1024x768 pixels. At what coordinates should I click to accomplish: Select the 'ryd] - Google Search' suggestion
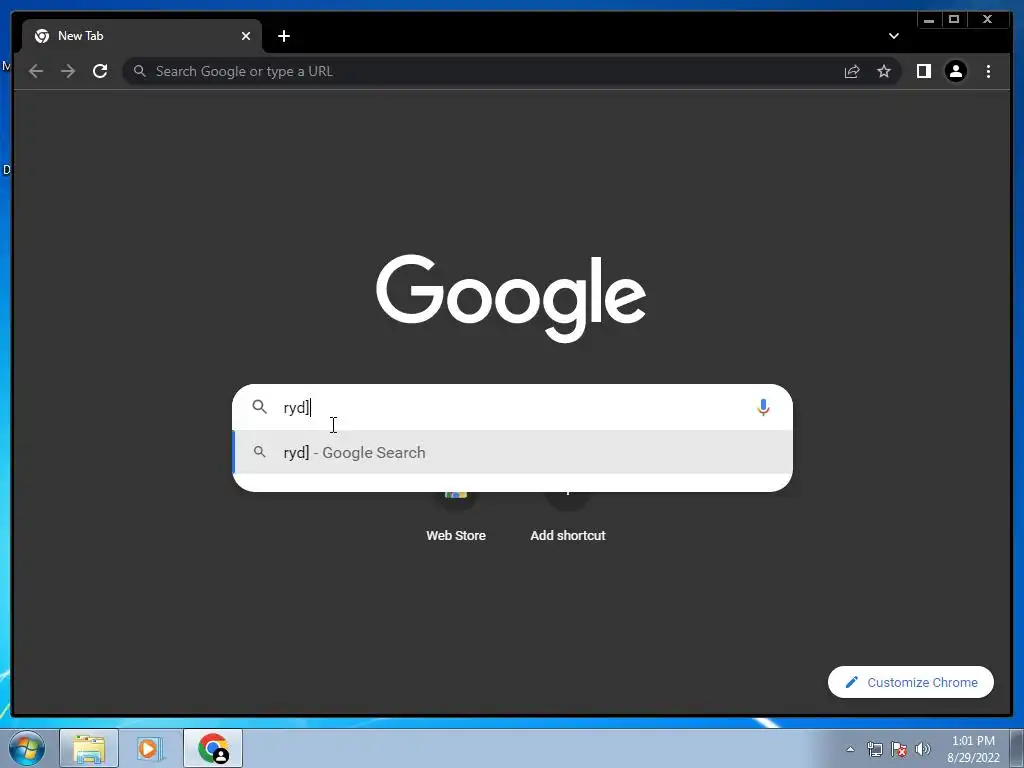pyautogui.click(x=512, y=452)
